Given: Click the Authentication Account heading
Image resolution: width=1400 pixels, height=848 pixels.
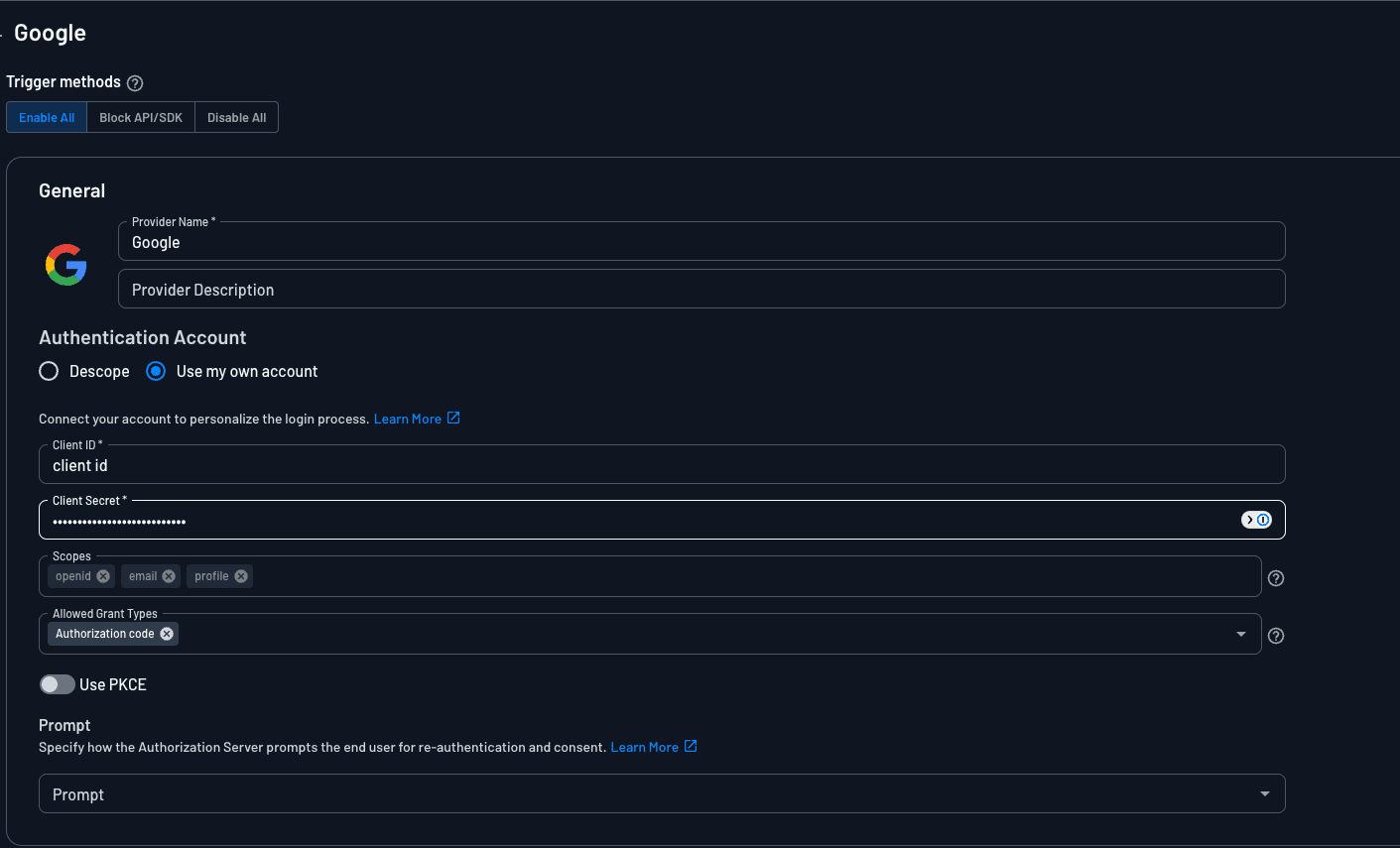Looking at the screenshot, I should coord(143,337).
